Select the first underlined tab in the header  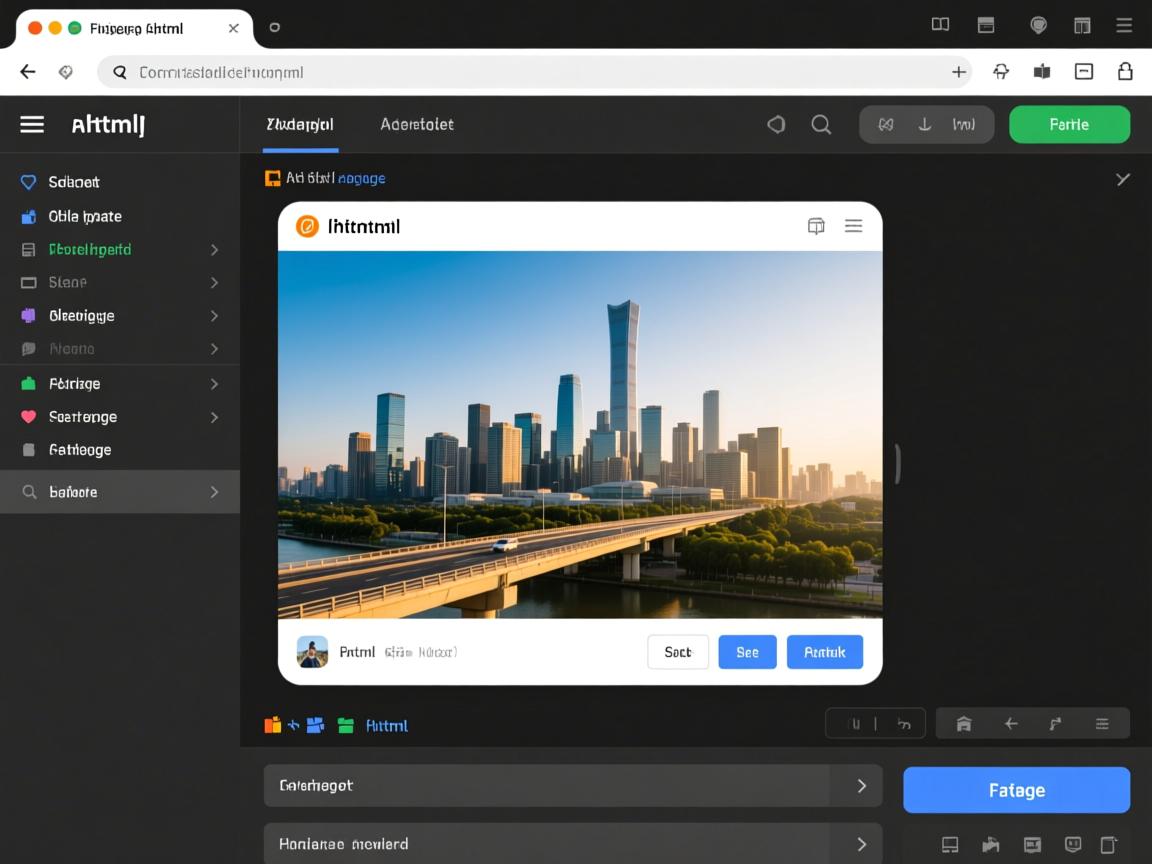[x=300, y=124]
